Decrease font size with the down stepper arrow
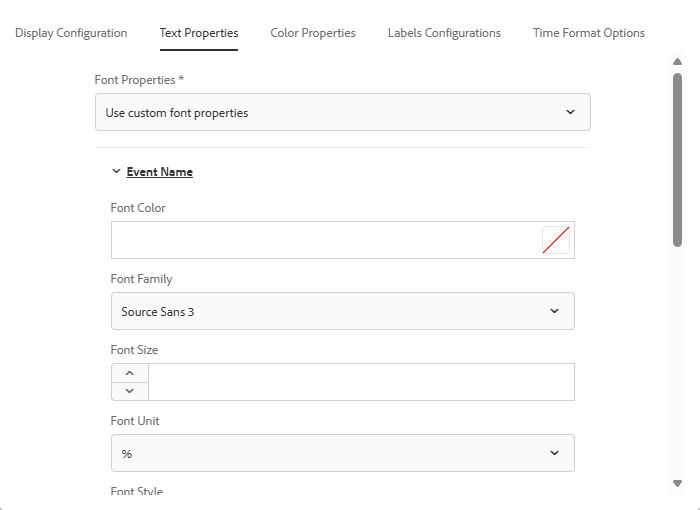The width and height of the screenshot is (700, 510). (129, 391)
